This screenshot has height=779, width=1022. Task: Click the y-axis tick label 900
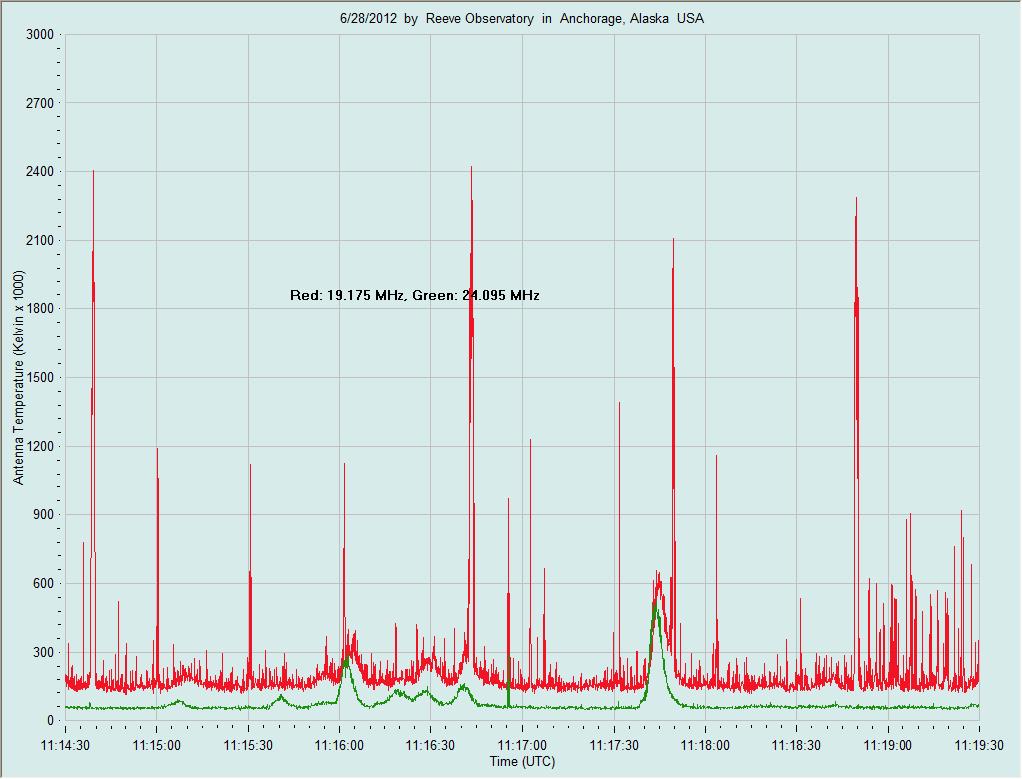click(x=43, y=515)
